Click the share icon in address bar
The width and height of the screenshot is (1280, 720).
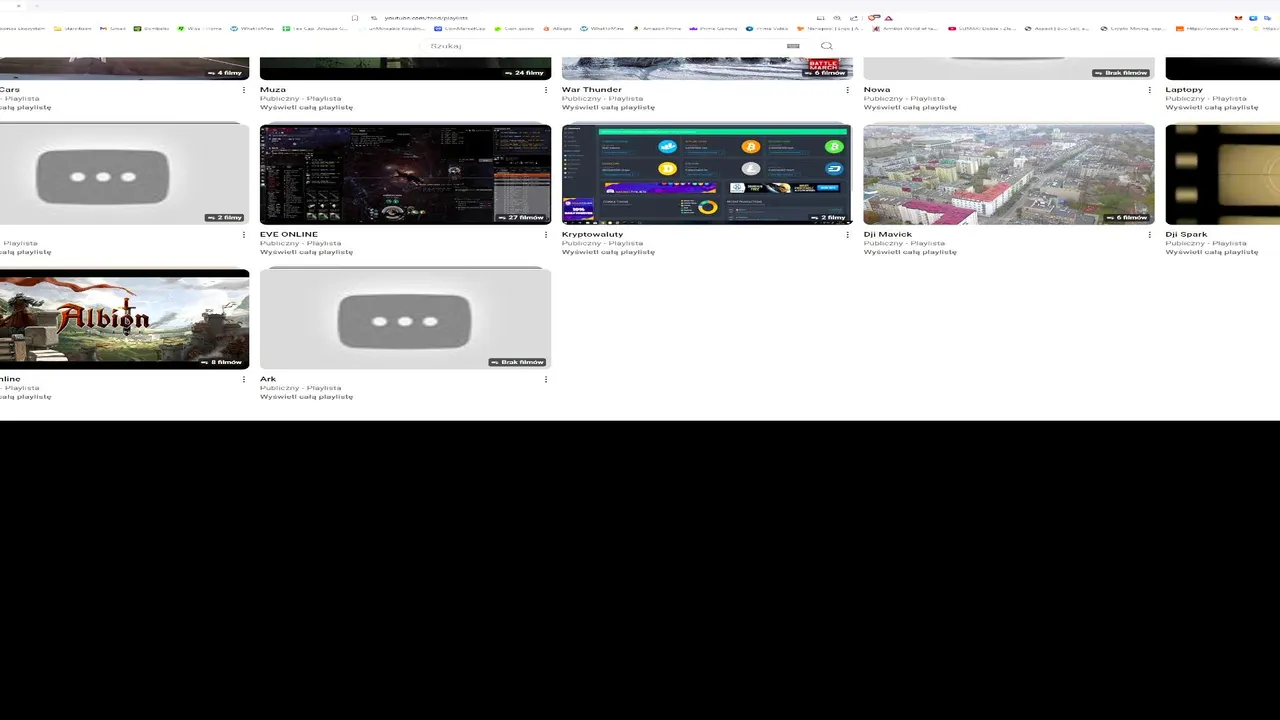coord(853,18)
